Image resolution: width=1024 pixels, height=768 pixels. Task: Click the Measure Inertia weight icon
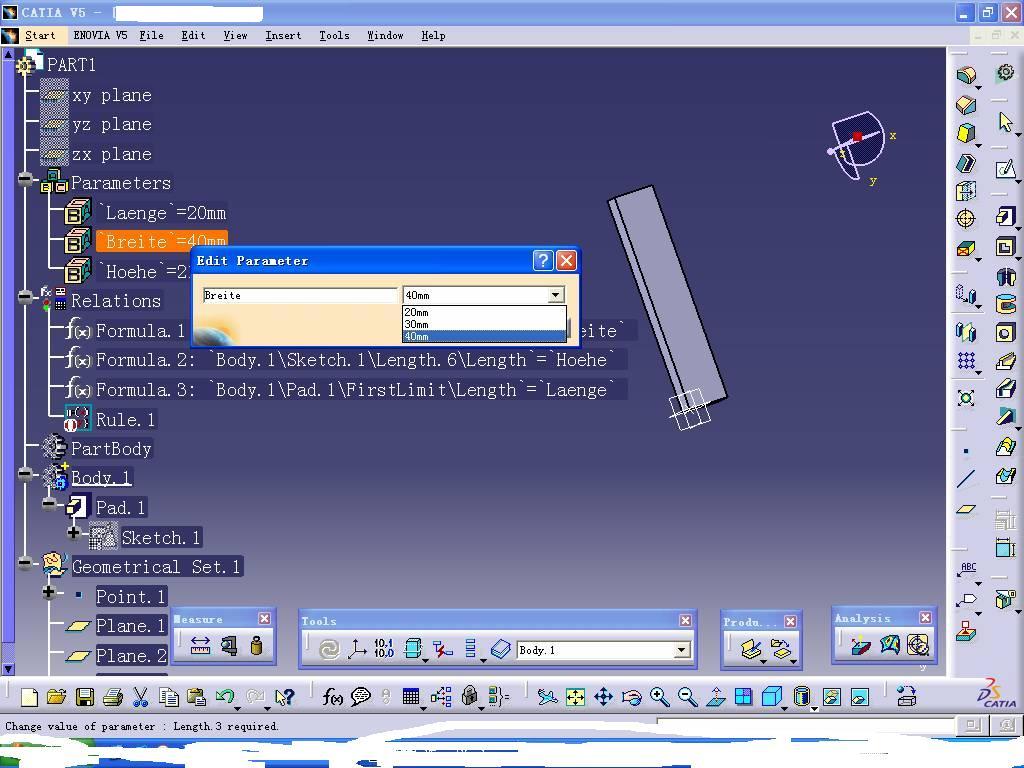click(x=257, y=646)
